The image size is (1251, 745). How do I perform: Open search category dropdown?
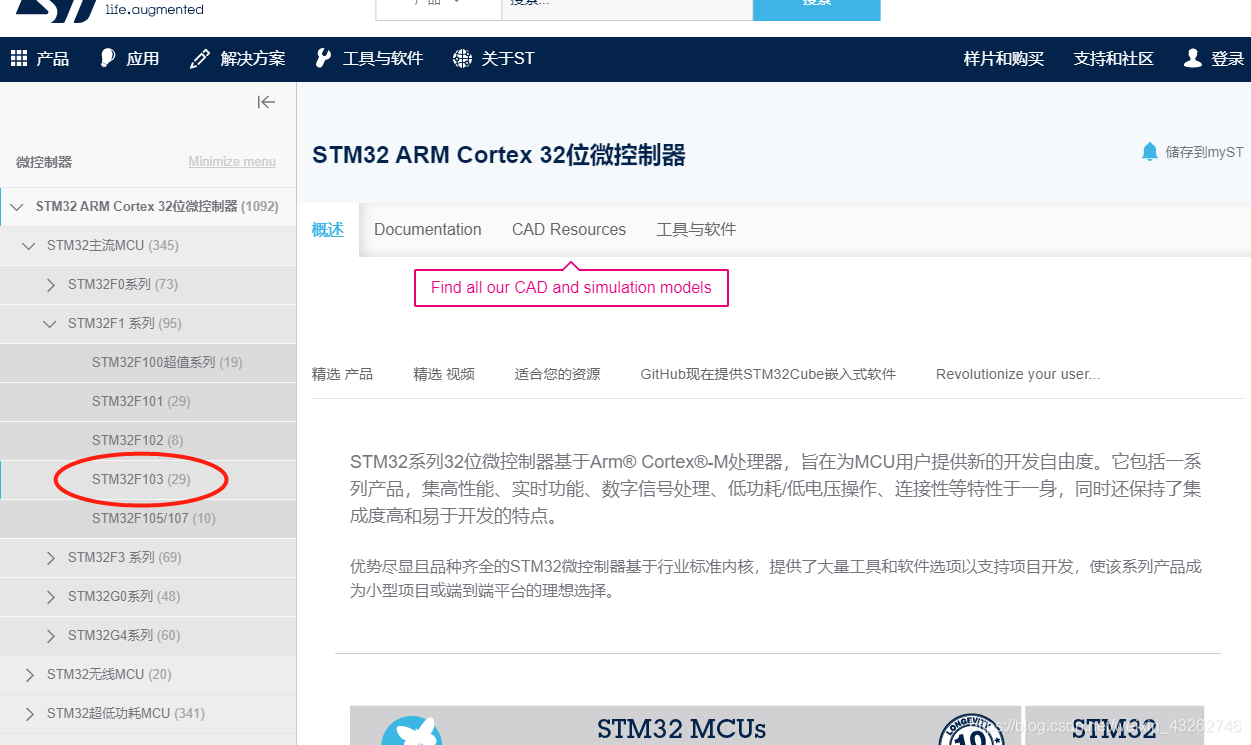pos(439,9)
